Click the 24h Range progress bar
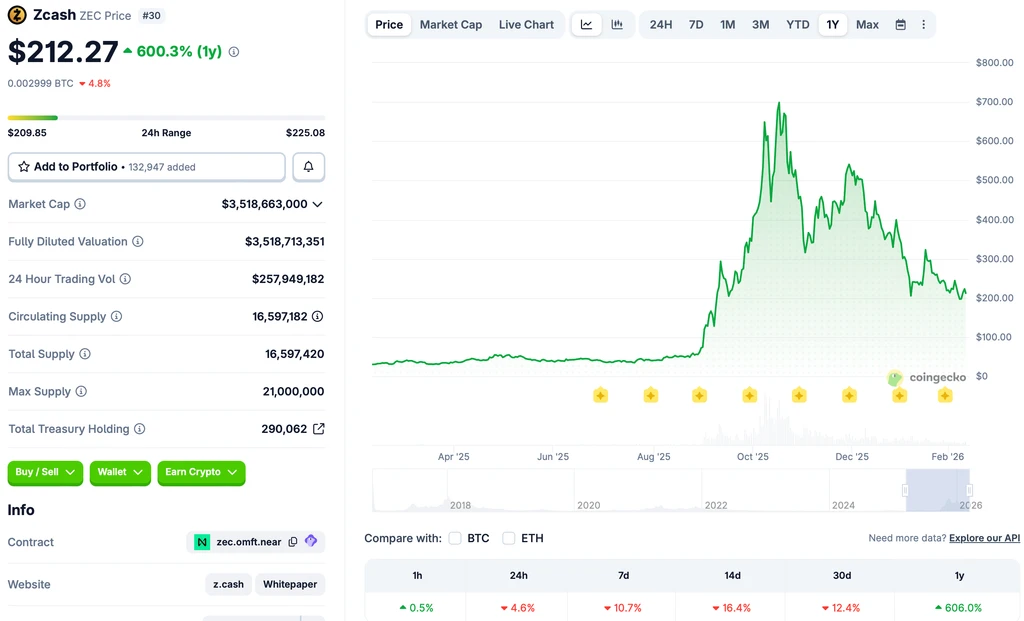Viewport: 1024px width, 621px height. coord(167,118)
